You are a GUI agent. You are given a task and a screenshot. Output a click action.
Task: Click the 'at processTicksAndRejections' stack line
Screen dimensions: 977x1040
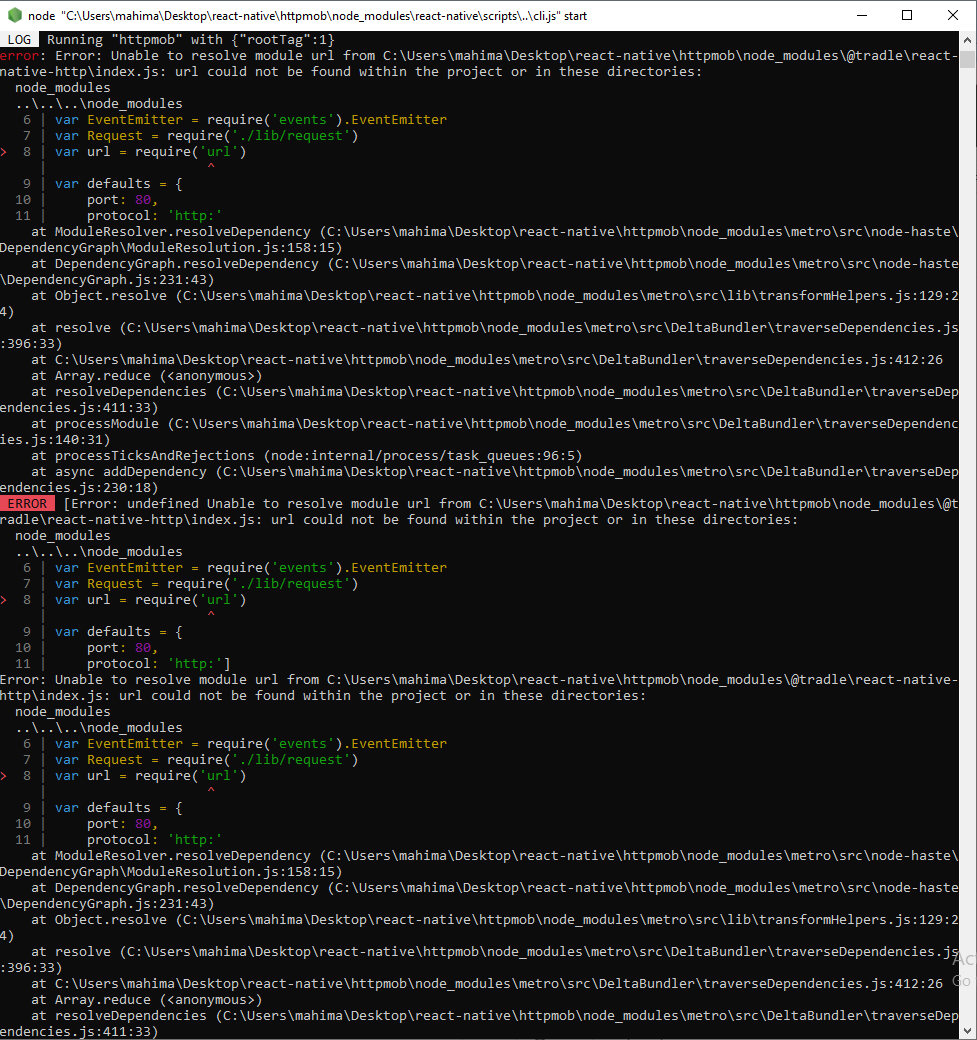[x=306, y=456]
